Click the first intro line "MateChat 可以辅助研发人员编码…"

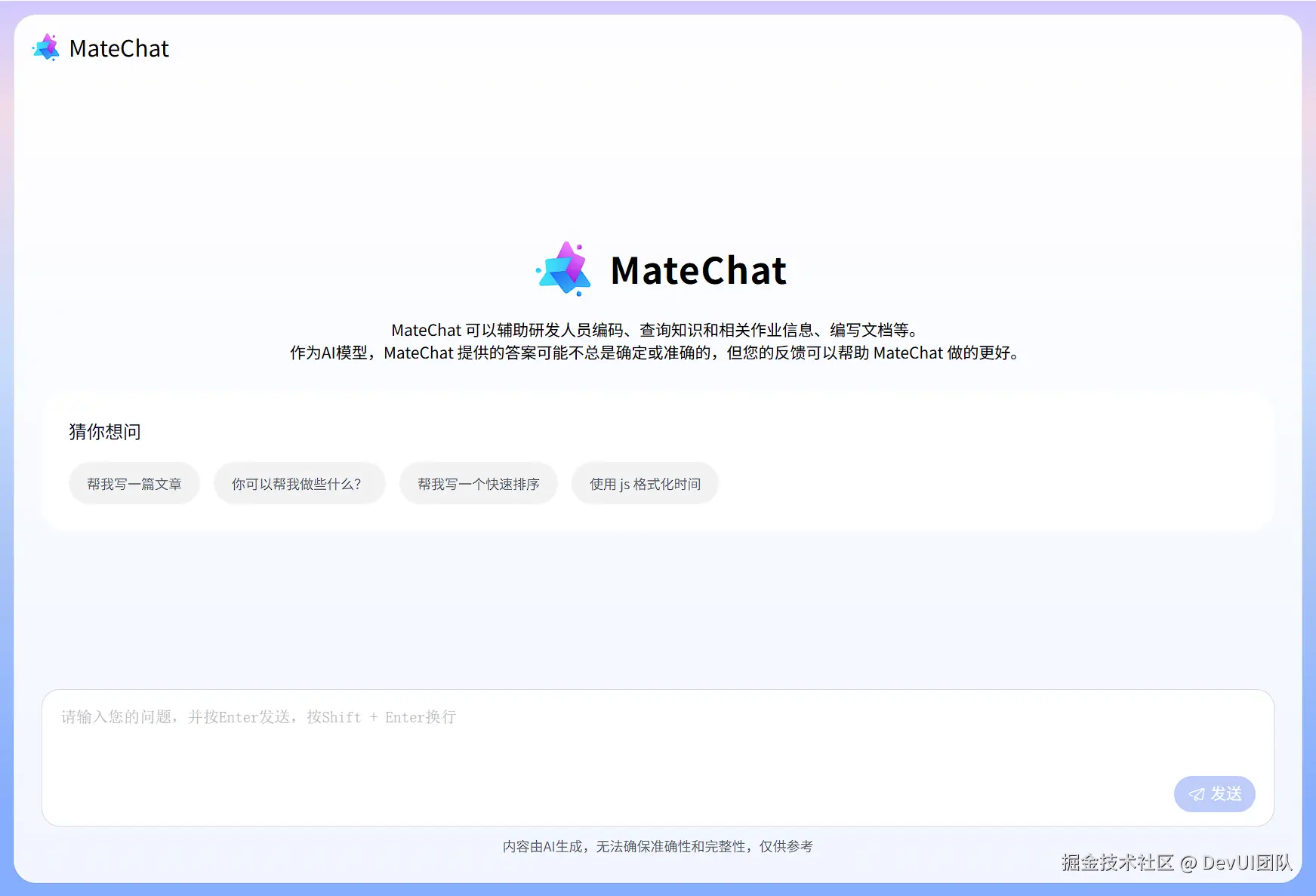pos(655,330)
